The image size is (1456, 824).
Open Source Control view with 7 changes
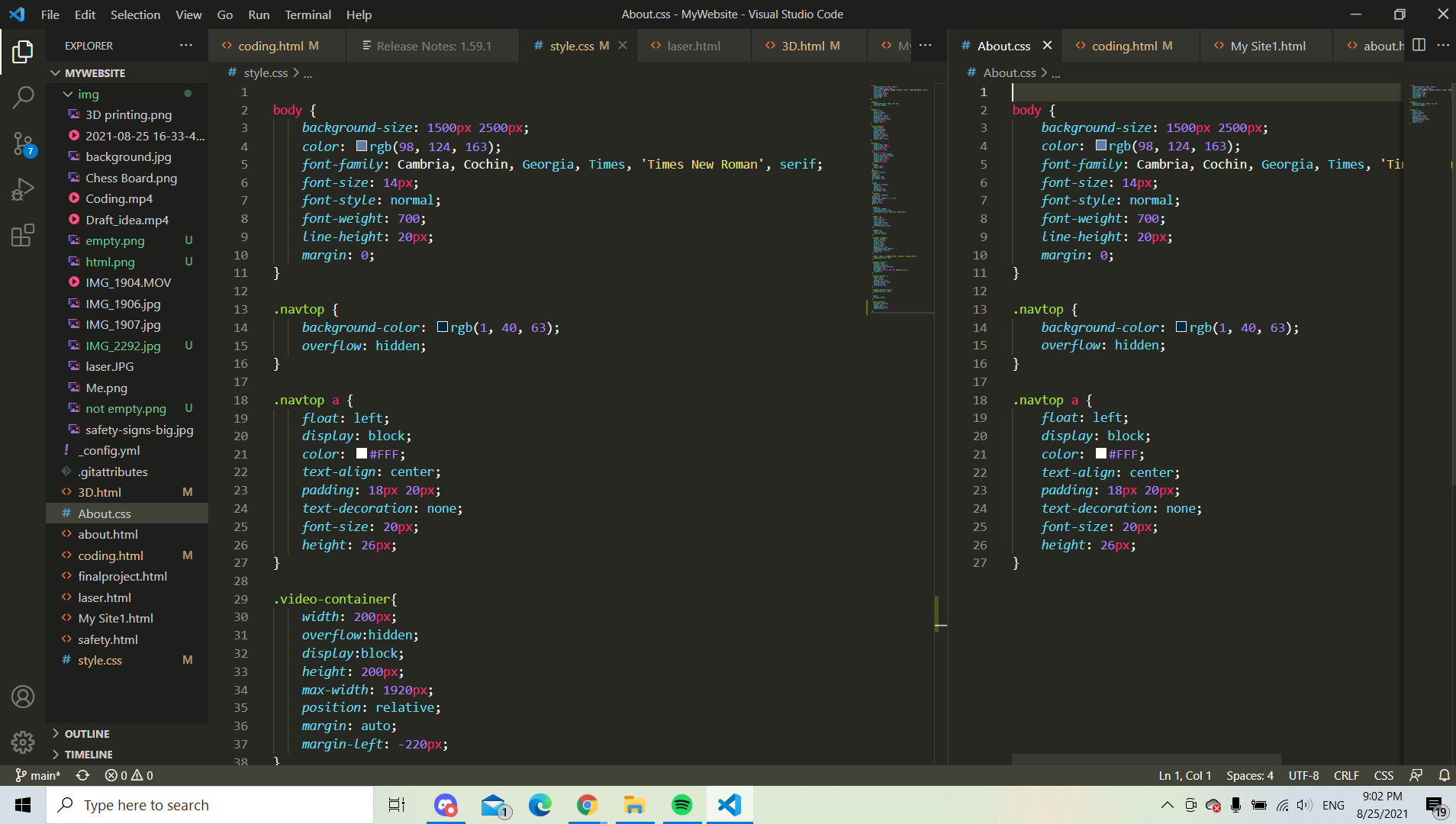(23, 143)
